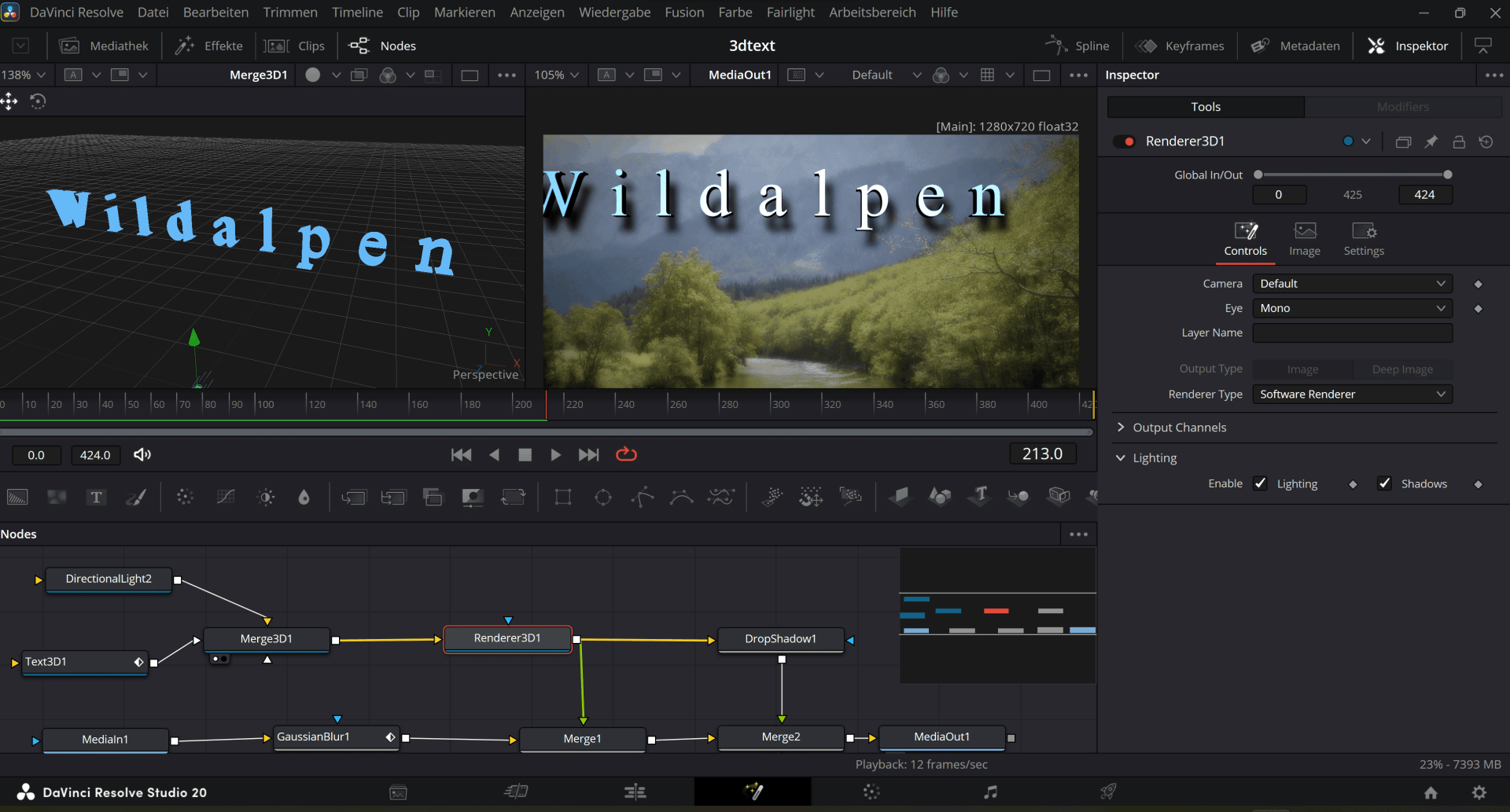Open the Wiedergabe menu
This screenshot has height=812, width=1510.
[x=614, y=12]
